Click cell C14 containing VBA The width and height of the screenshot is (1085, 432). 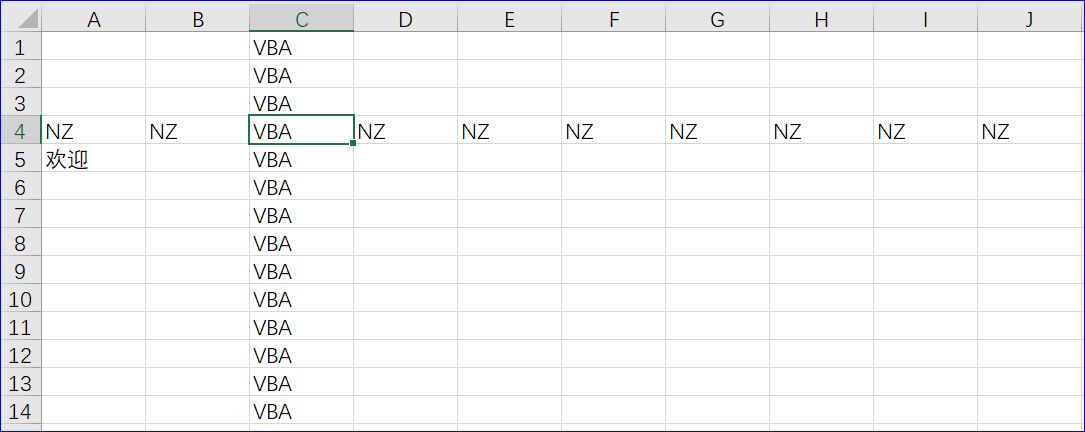[302, 411]
